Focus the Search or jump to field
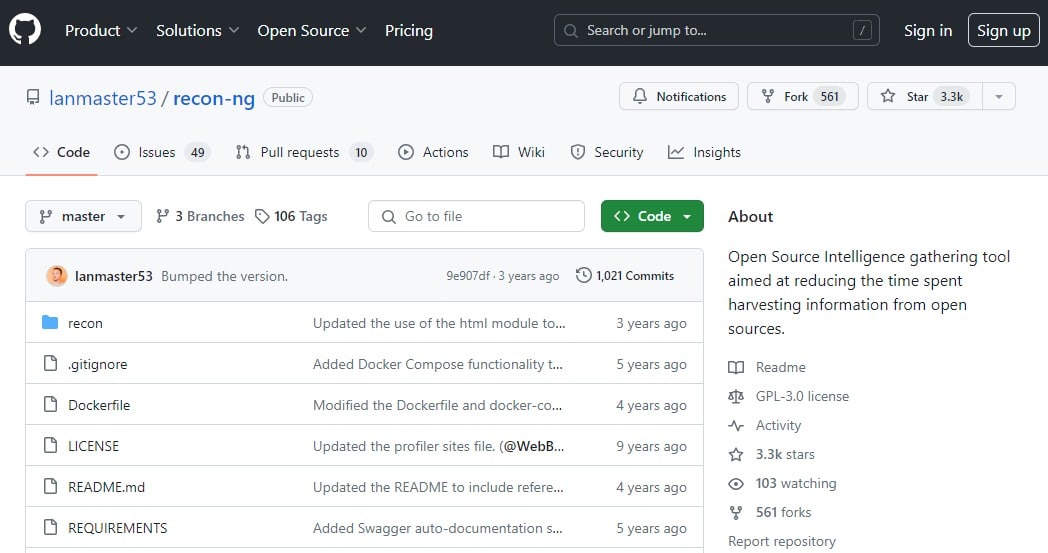The height and width of the screenshot is (553, 1048). coord(716,30)
